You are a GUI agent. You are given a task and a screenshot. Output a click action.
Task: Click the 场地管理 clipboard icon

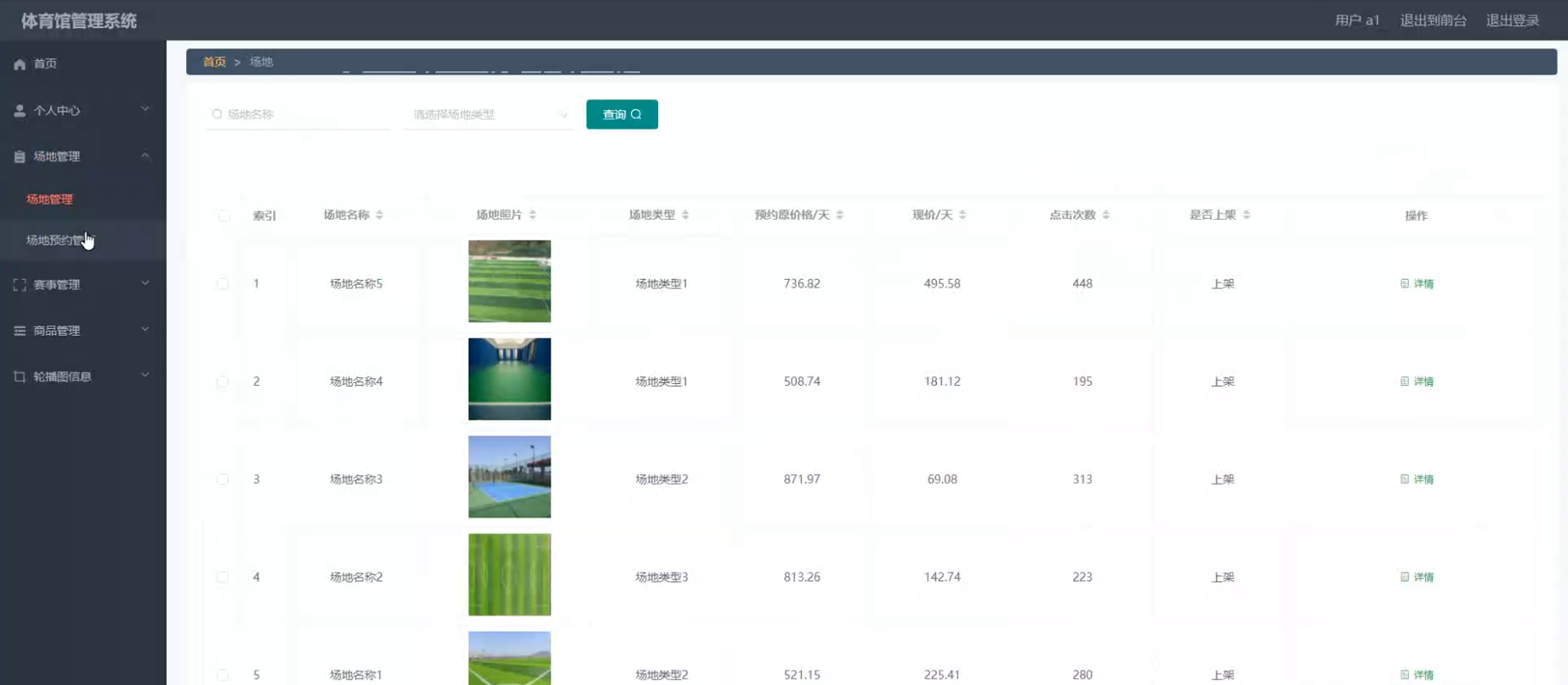19,156
